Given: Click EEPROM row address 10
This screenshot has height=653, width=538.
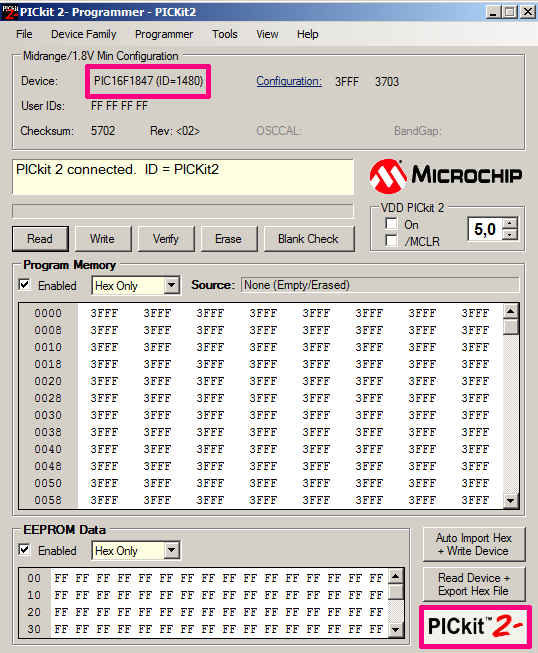Looking at the screenshot, I should coord(34,596).
